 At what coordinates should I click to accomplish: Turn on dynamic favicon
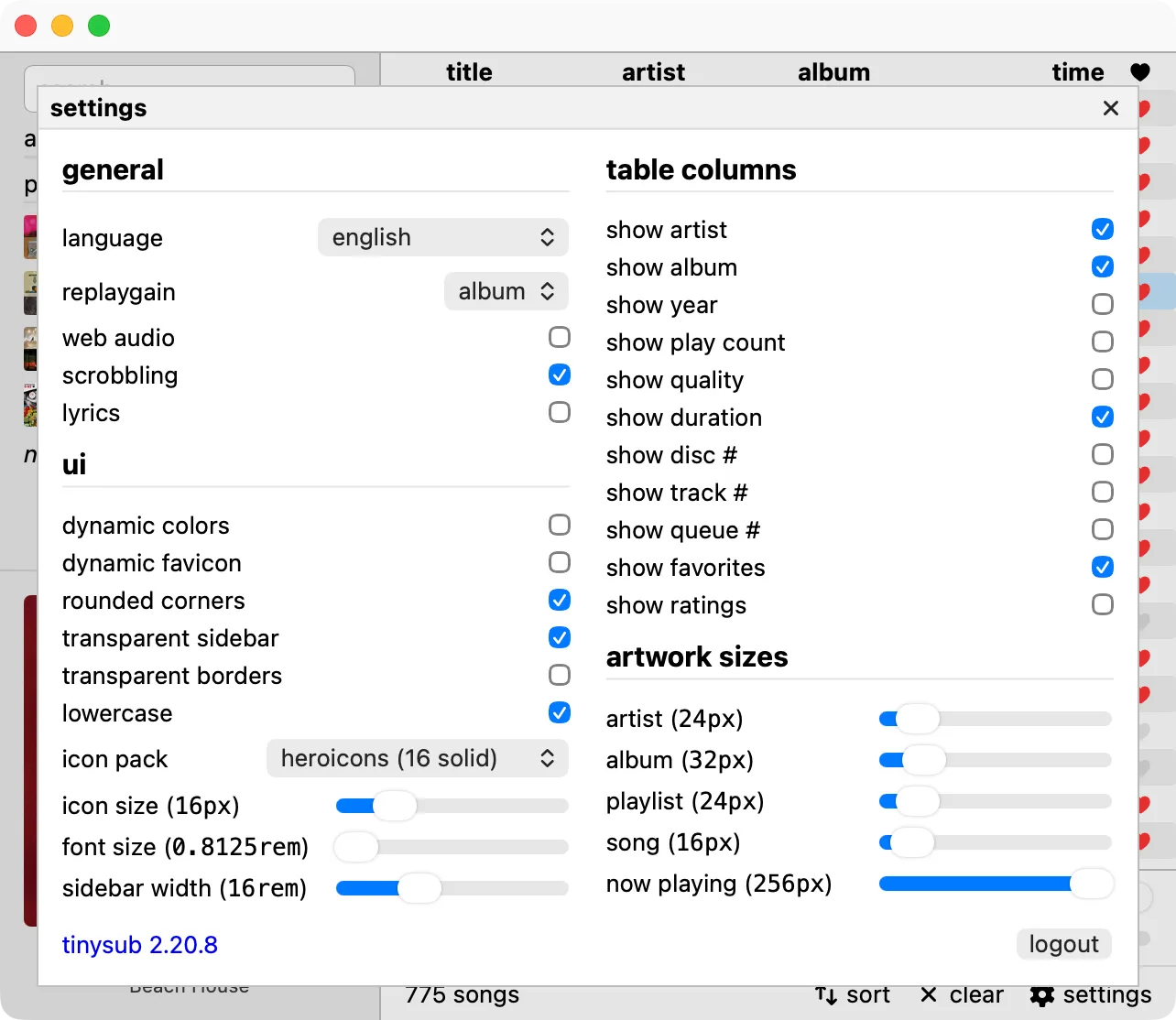tap(560, 562)
